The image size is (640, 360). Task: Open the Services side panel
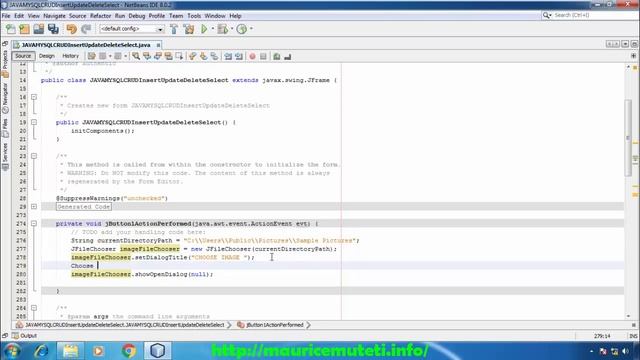tap(5, 156)
